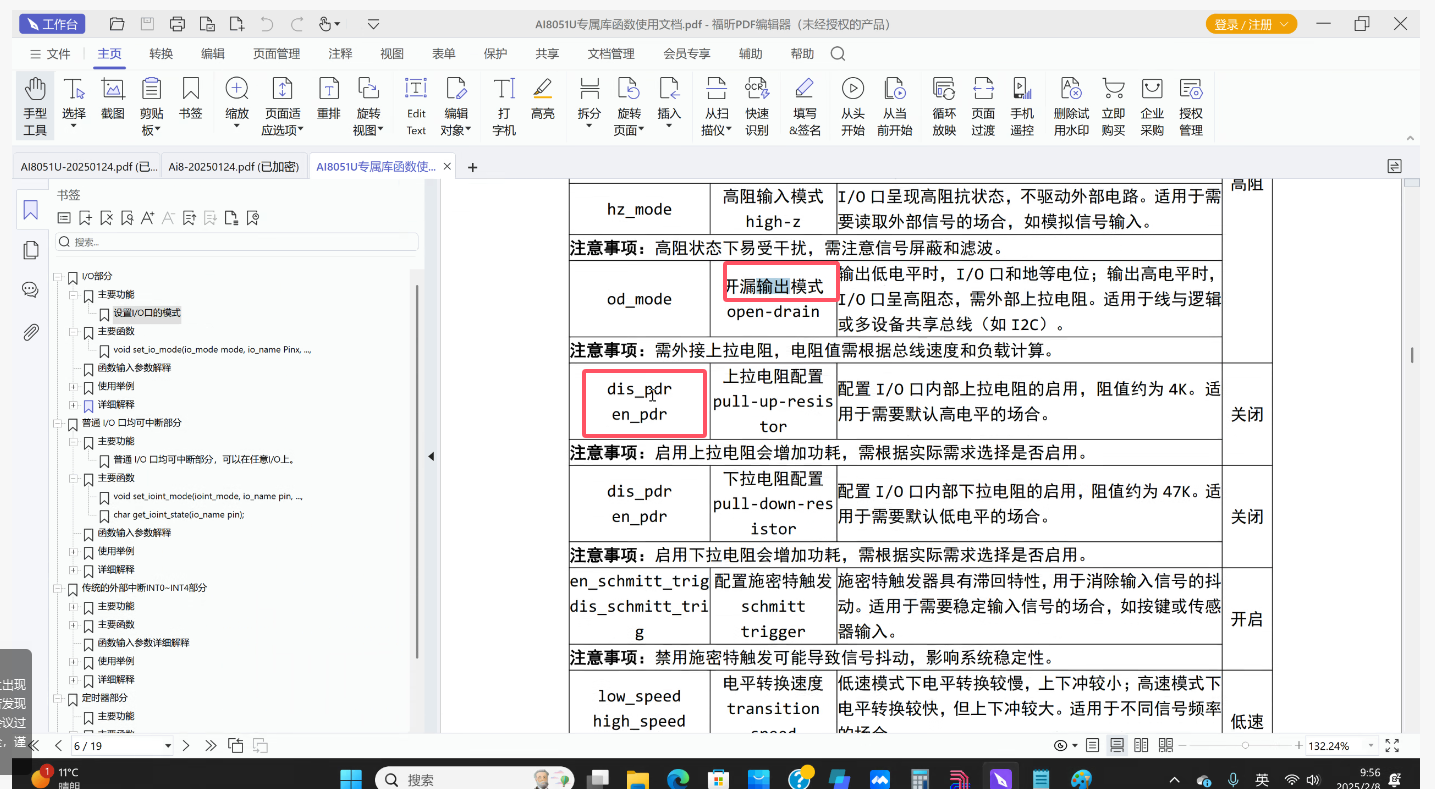Collapse the I/O部分 bookmark node

[58, 277]
